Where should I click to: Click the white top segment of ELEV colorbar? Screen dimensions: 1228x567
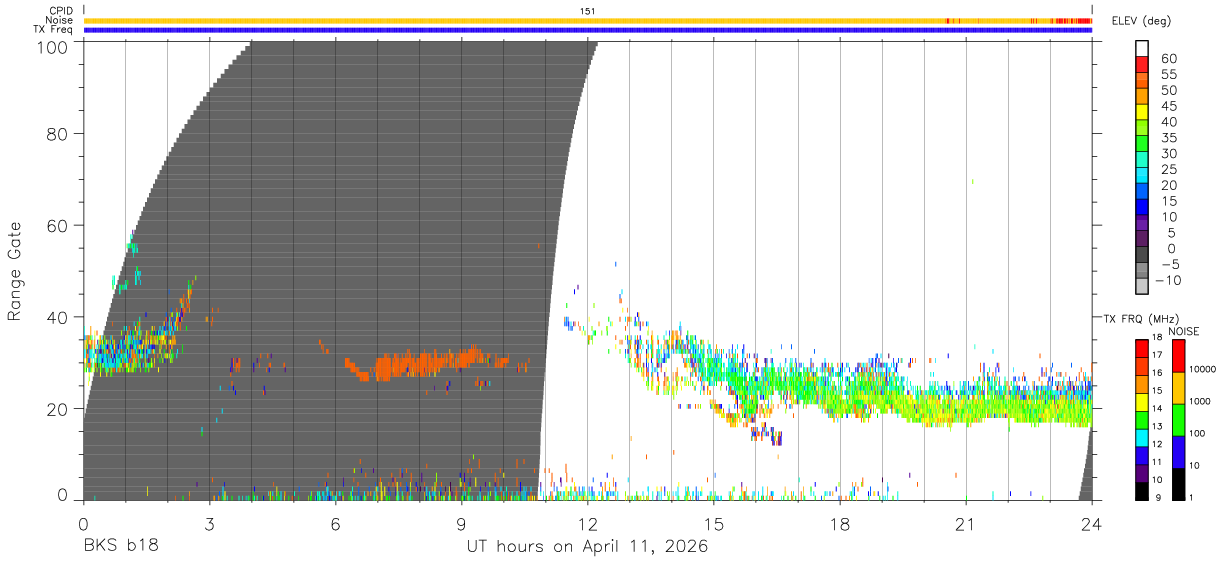coord(1143,49)
